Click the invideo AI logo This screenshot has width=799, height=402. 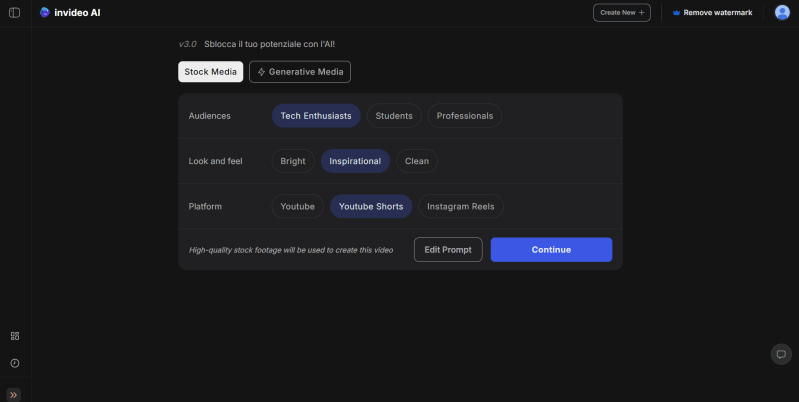pos(70,13)
